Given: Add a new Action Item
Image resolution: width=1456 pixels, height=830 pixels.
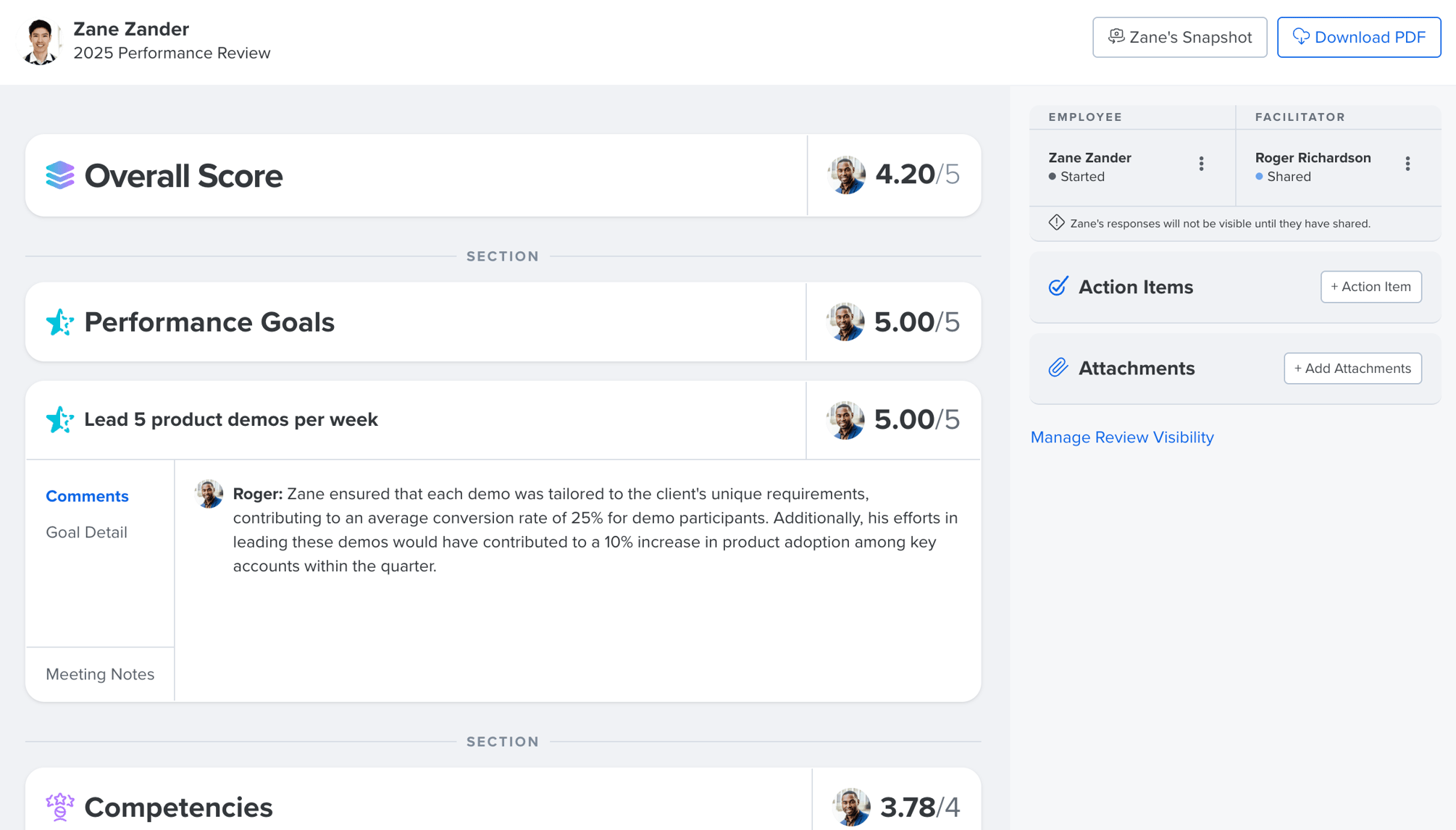Looking at the screenshot, I should (x=1371, y=287).
